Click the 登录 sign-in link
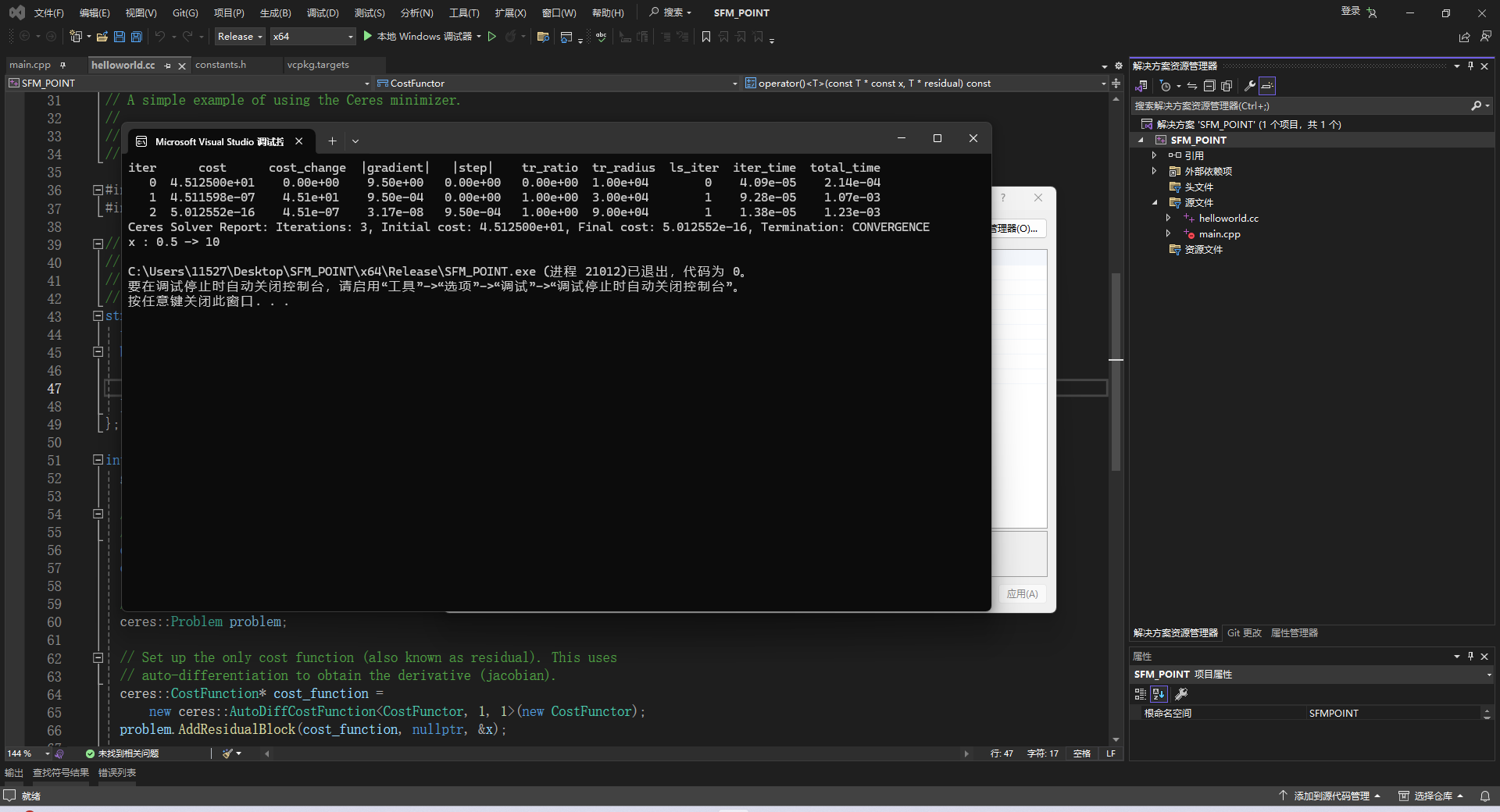Screen dimensions: 1500x812 (x=1349, y=12)
